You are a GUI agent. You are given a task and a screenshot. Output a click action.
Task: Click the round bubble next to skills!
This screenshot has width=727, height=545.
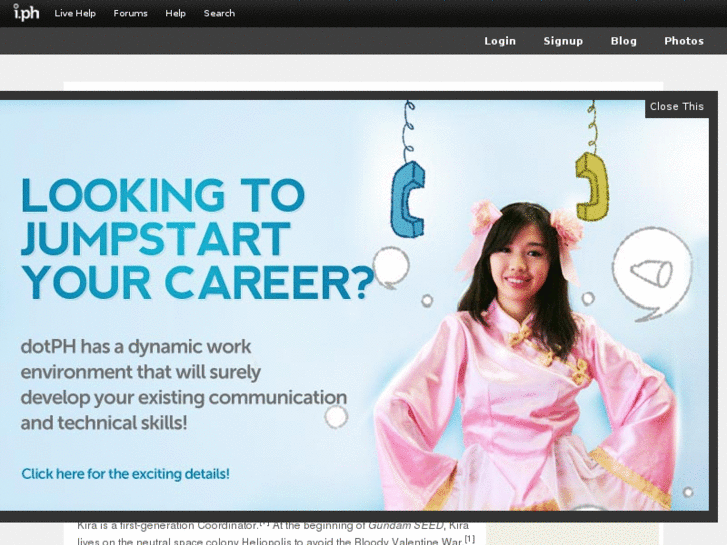tap(336, 417)
